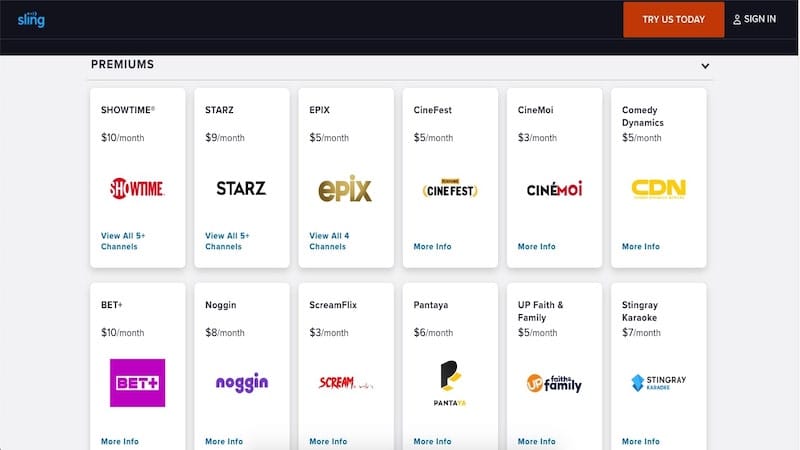
Task: Click the CineFest card title
Action: pyautogui.click(x=432, y=110)
